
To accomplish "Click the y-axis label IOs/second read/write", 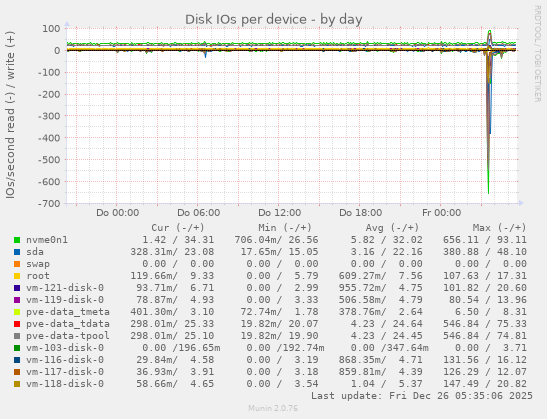I will click(10, 115).
